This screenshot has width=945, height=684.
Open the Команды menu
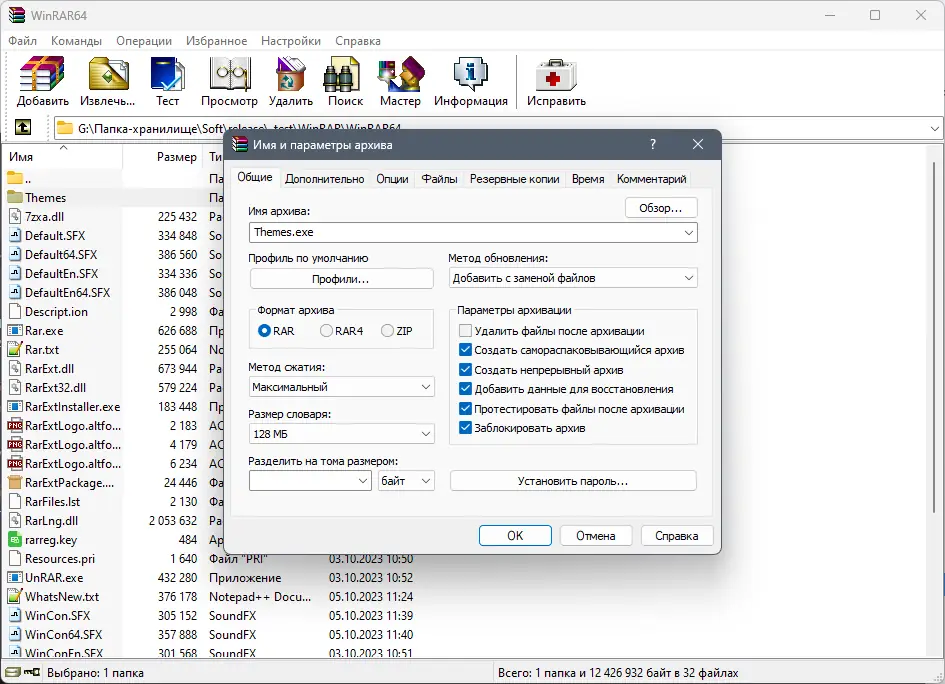[x=76, y=41]
